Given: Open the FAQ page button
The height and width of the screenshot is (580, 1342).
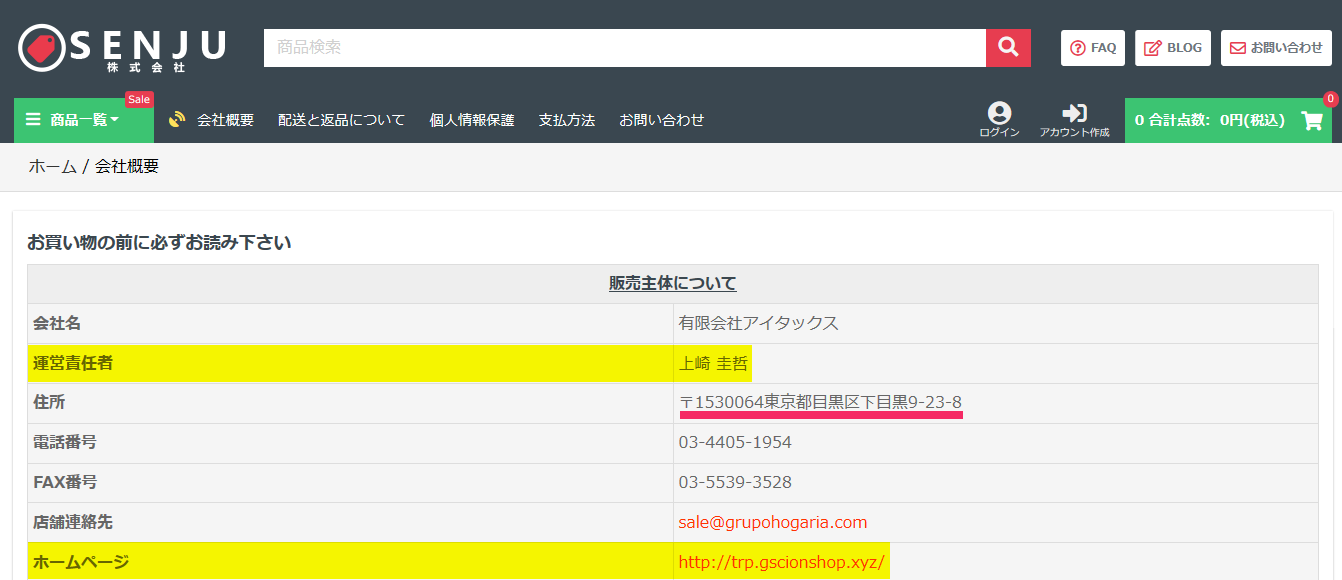Looking at the screenshot, I should click(1093, 48).
